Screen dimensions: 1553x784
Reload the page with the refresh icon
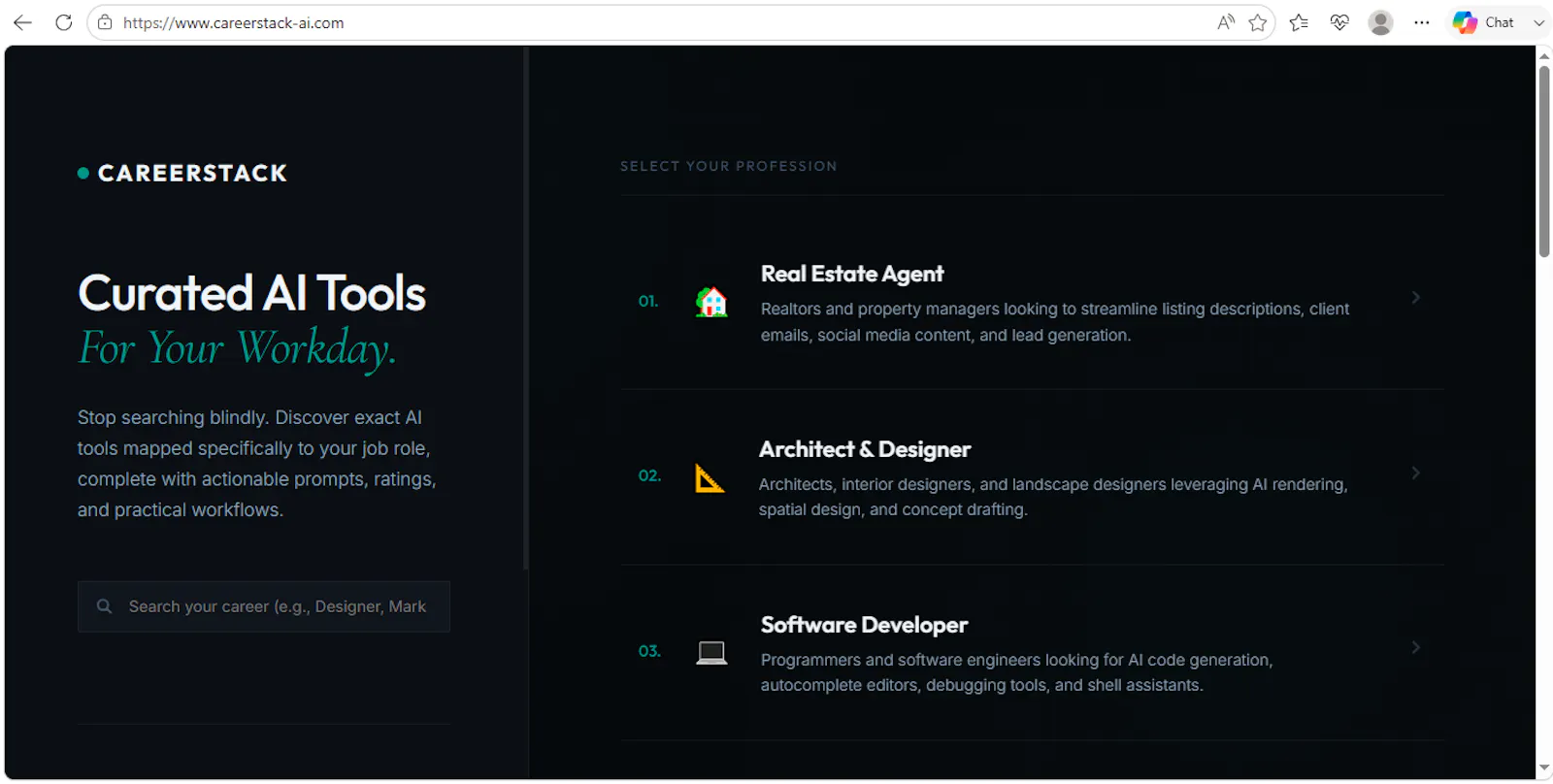pos(64,22)
